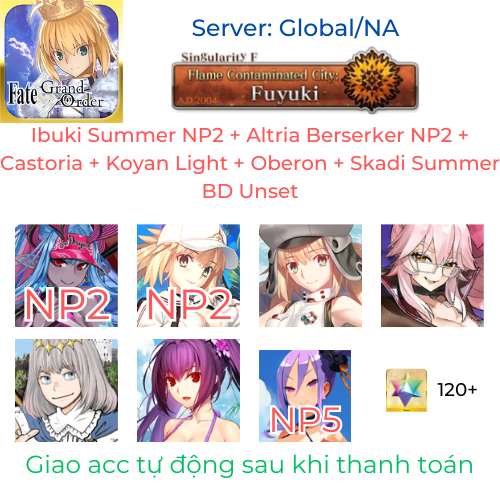The image size is (500, 500).
Task: Click the Oberon gray-haired crowned portrait
Action: pyautogui.click(x=66, y=390)
